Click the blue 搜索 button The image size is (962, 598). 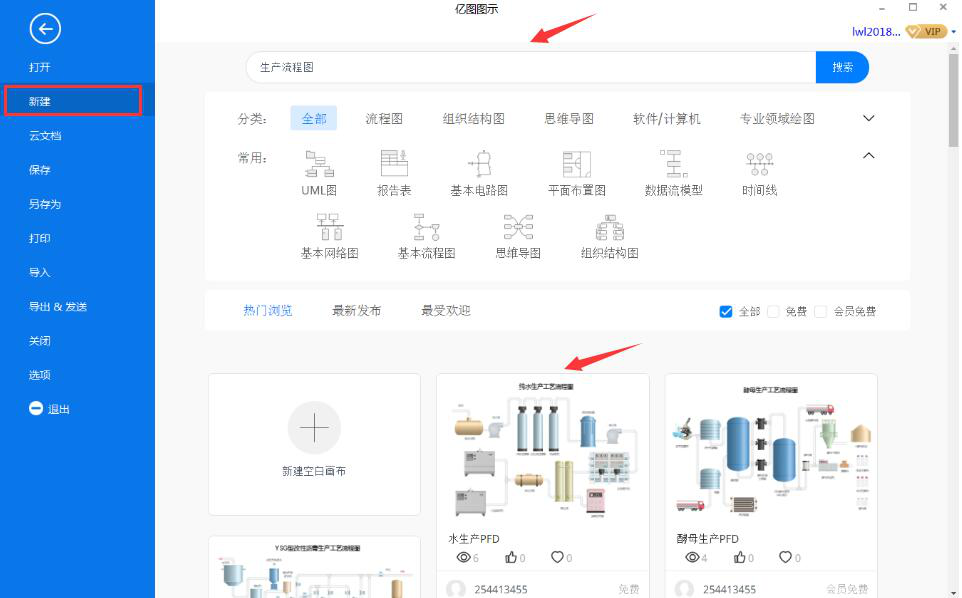coord(842,67)
